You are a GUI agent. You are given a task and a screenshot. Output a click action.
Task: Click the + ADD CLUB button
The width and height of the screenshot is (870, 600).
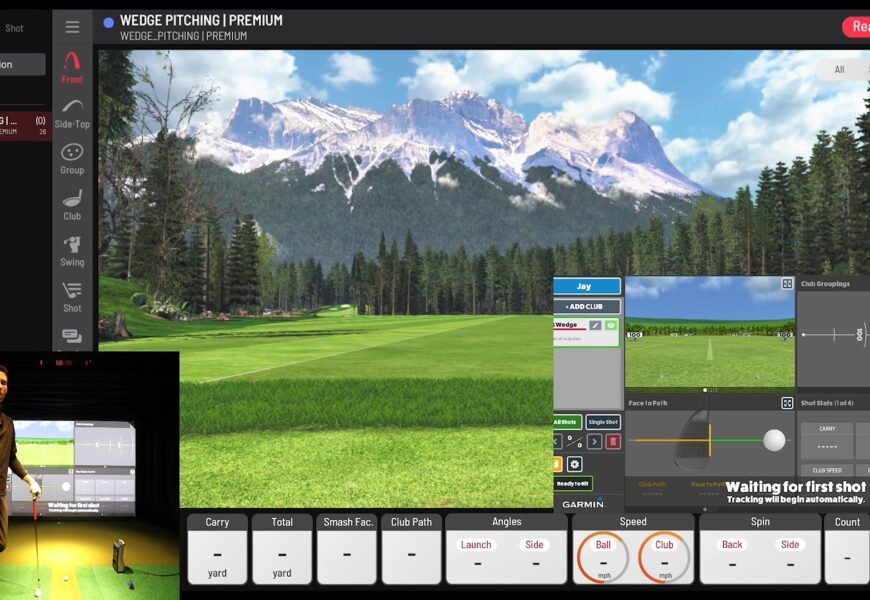(x=586, y=306)
